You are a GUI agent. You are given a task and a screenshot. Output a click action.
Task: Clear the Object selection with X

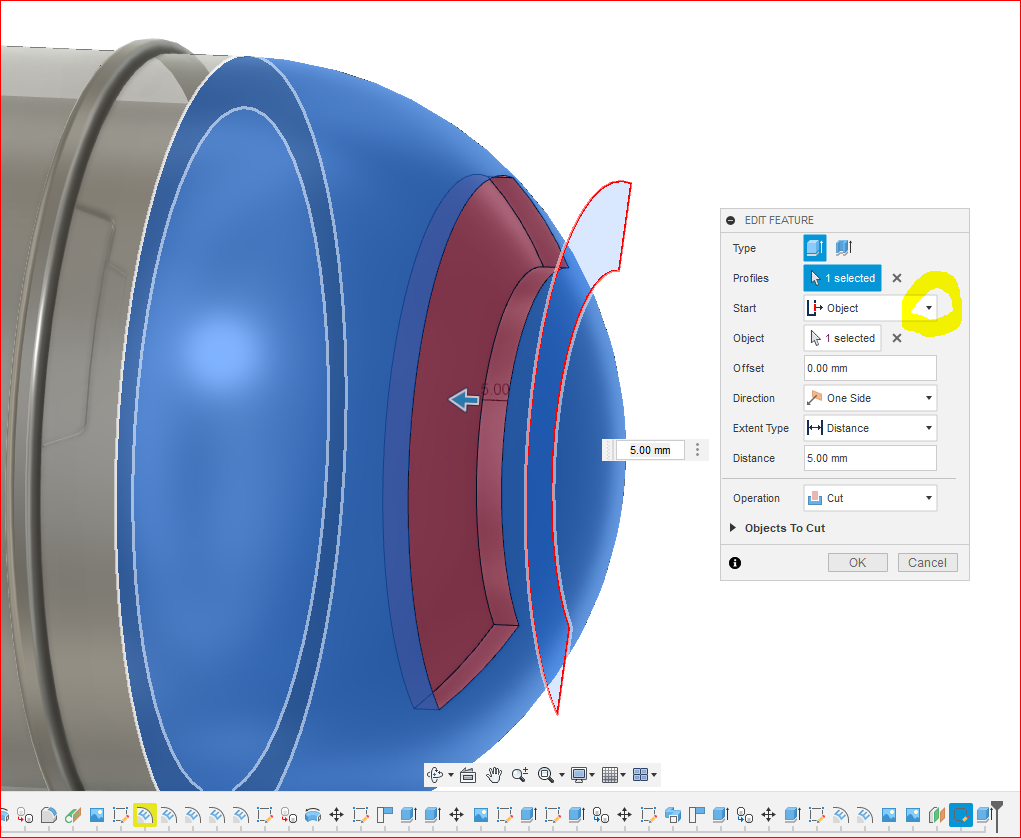897,338
